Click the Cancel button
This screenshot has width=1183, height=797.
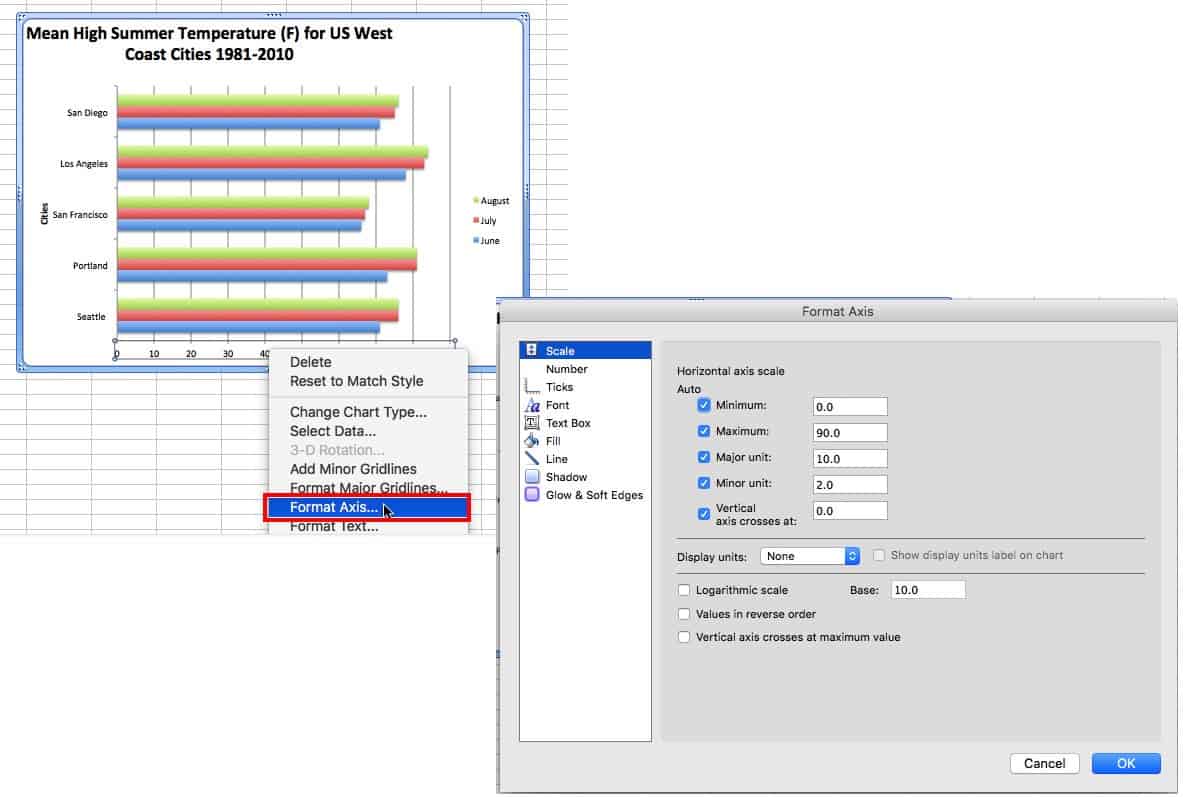coord(1045,763)
